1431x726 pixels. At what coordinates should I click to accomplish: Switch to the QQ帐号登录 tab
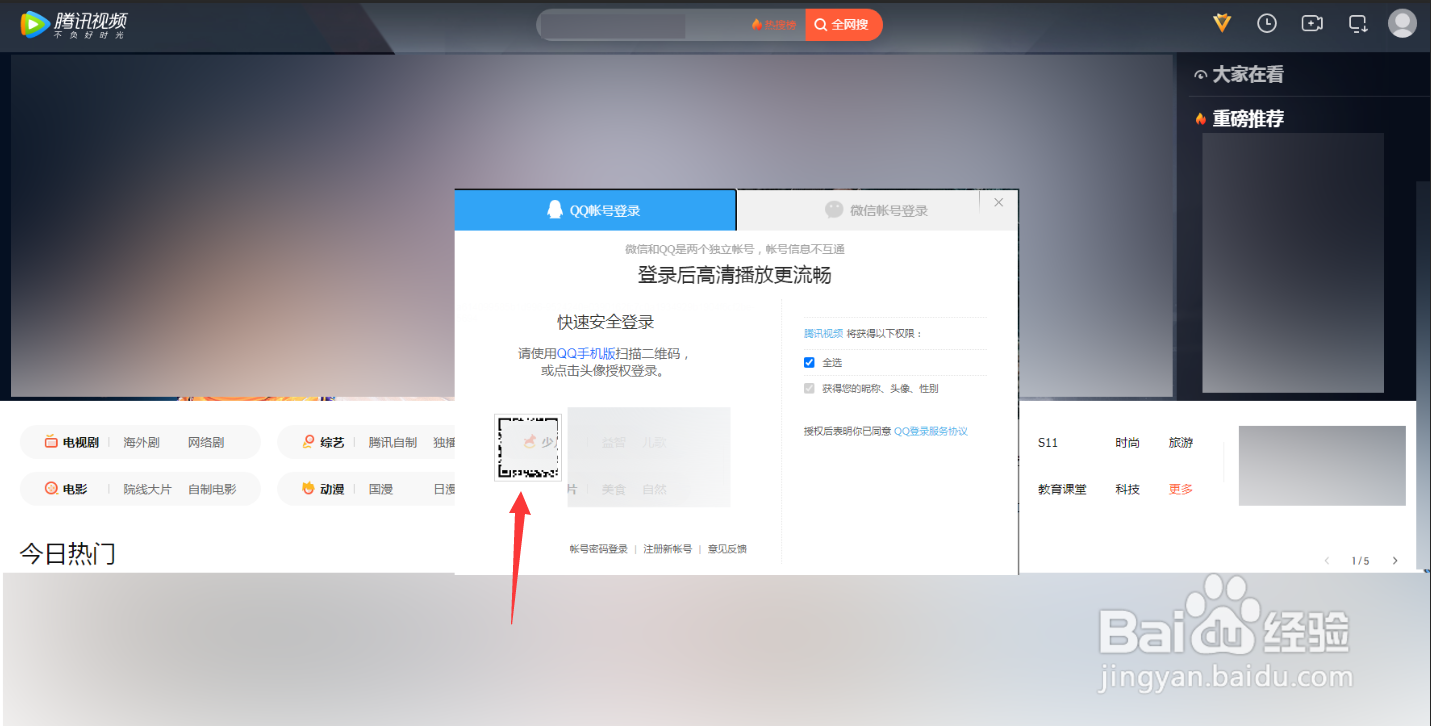click(x=595, y=210)
